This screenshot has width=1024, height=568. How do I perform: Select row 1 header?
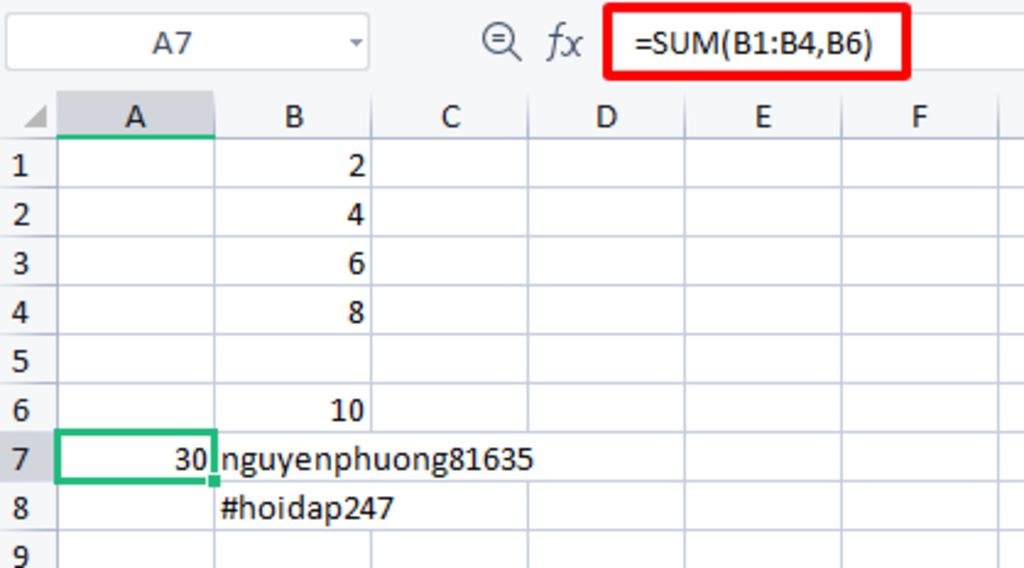coord(20,165)
